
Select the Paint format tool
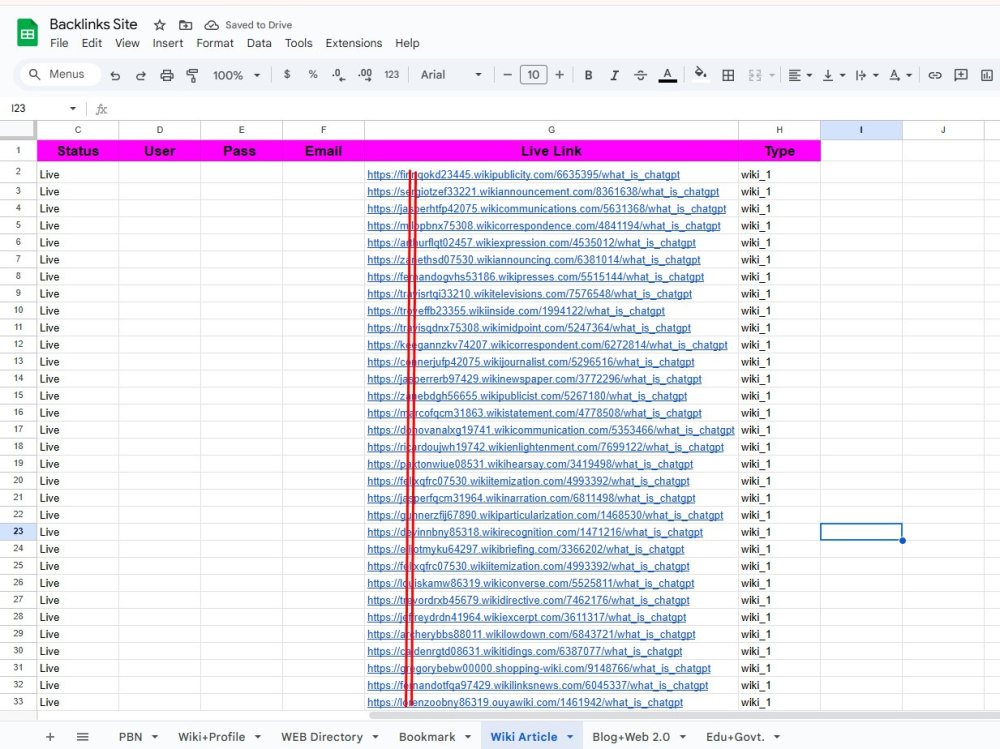point(192,75)
